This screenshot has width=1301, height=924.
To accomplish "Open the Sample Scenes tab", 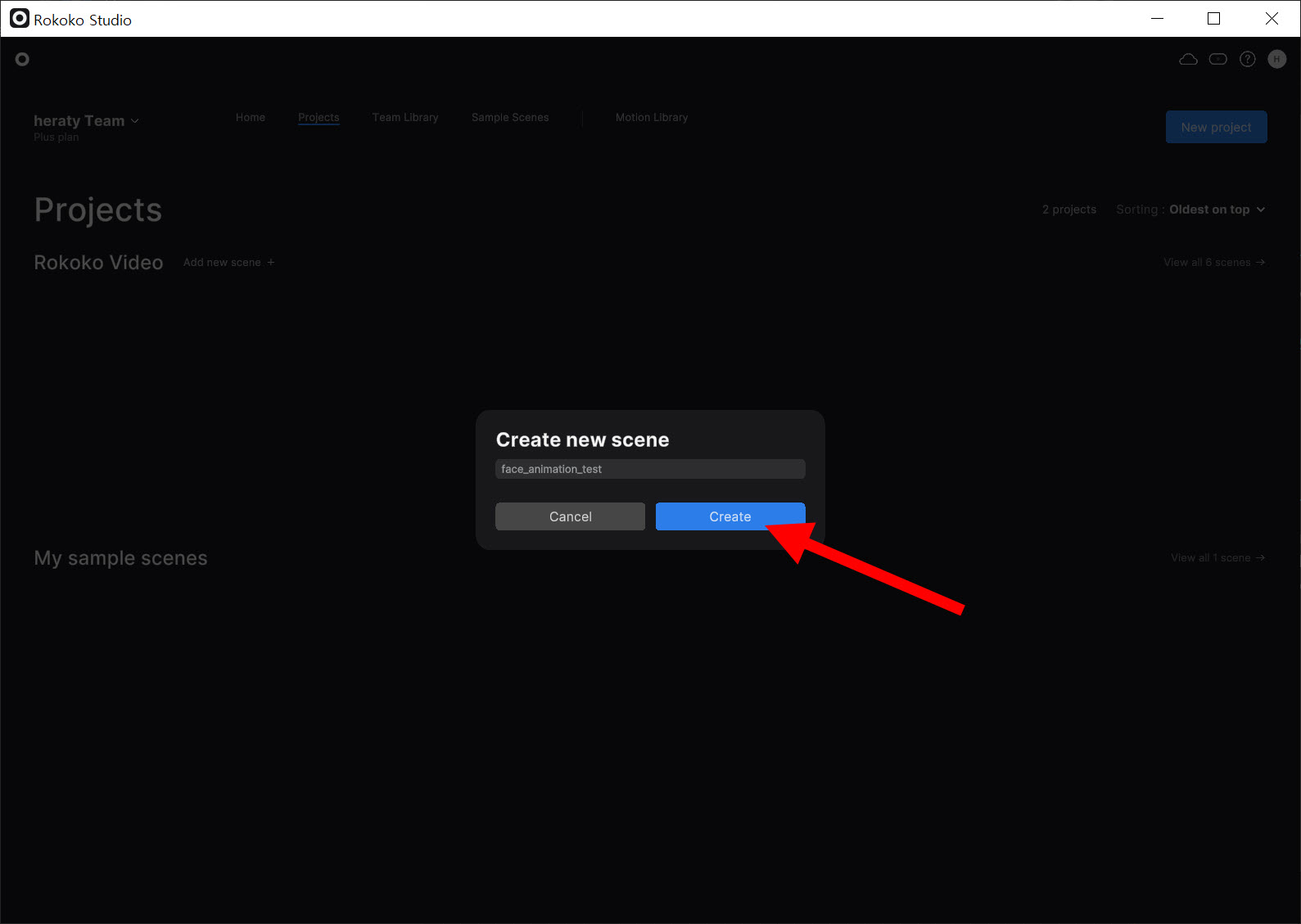I will pyautogui.click(x=510, y=117).
